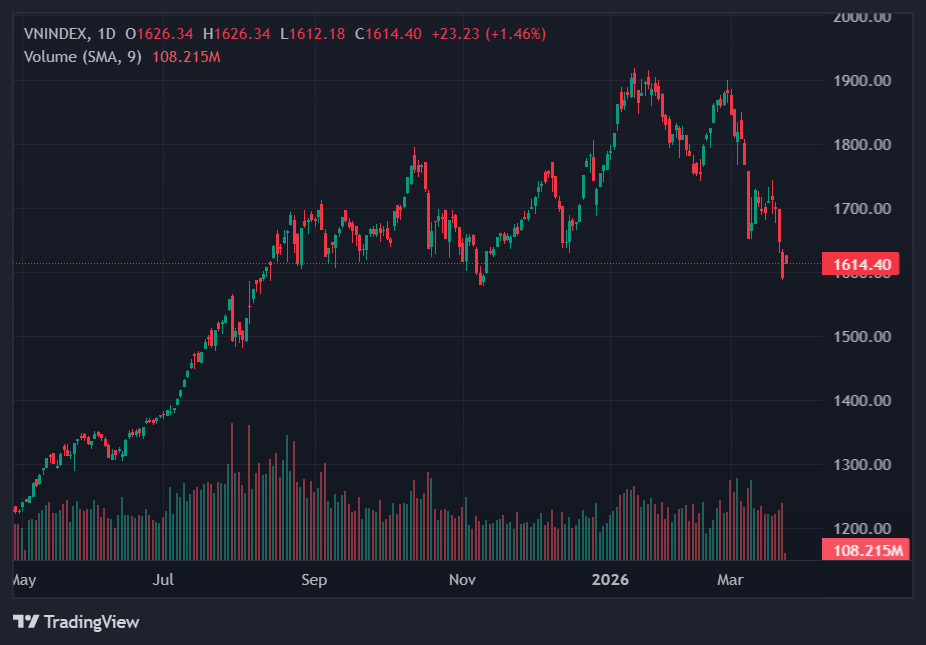The width and height of the screenshot is (926, 645).
Task: Click the red 1614.40 current price tag
Action: pos(860,264)
